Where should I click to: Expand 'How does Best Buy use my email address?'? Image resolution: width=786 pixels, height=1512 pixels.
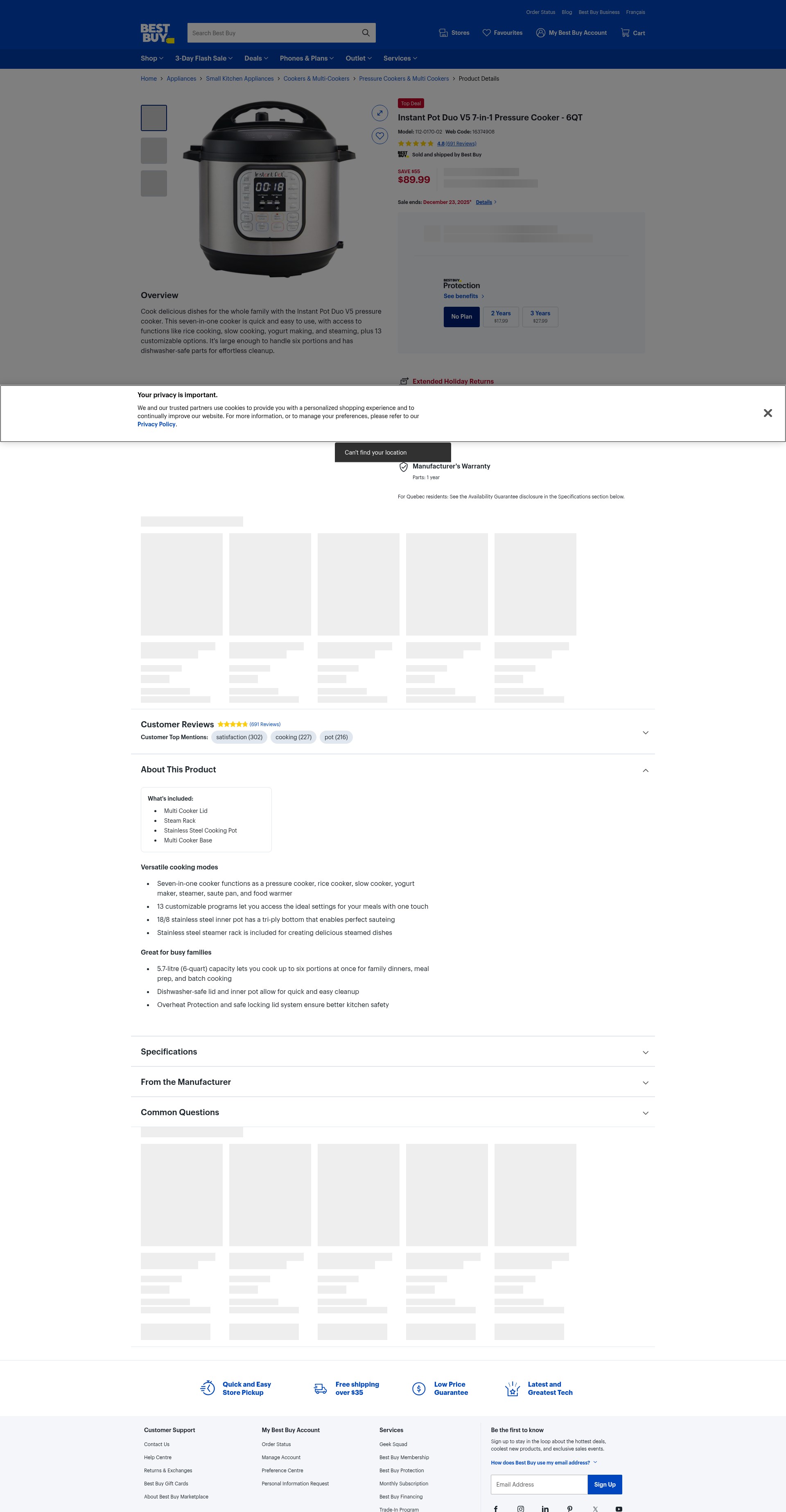[544, 1463]
